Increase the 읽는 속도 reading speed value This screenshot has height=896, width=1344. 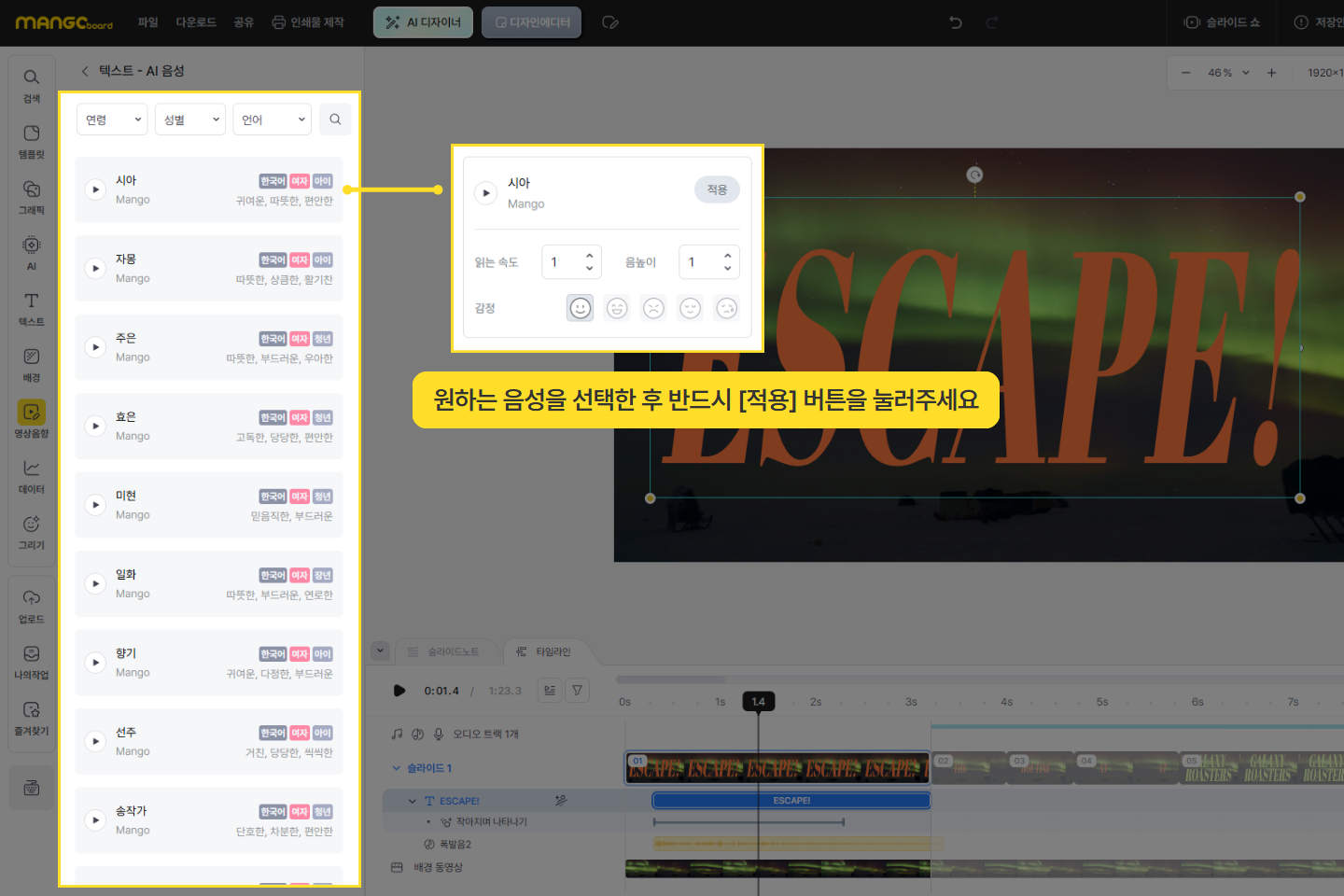(x=589, y=255)
